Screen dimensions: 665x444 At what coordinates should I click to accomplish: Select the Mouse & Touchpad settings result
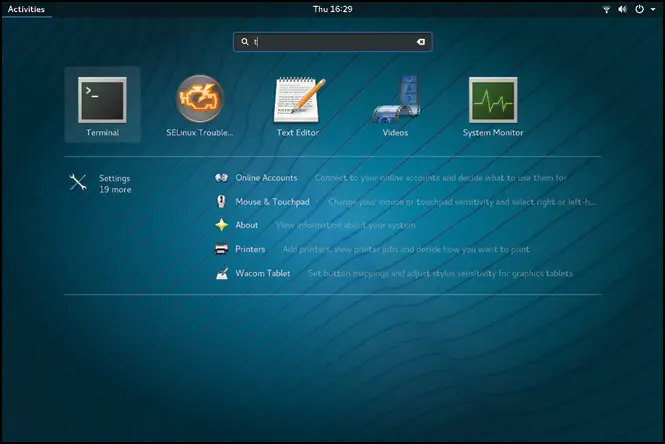tap(272, 202)
